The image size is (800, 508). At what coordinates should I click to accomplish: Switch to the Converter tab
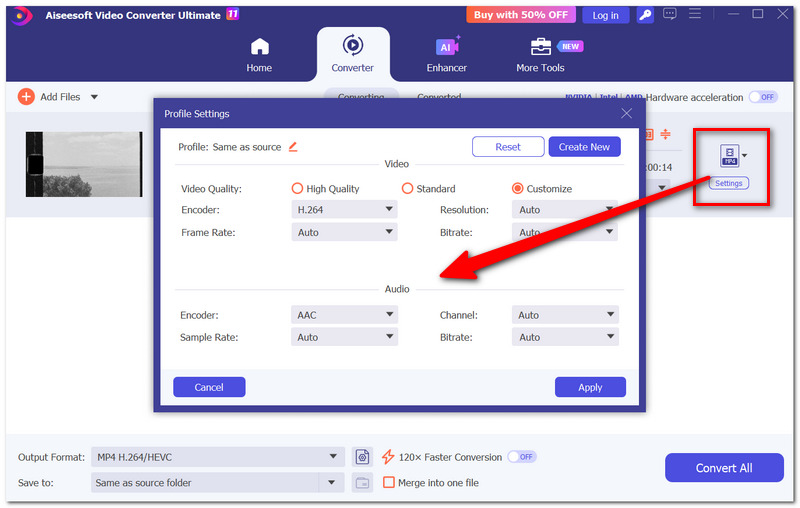click(353, 55)
